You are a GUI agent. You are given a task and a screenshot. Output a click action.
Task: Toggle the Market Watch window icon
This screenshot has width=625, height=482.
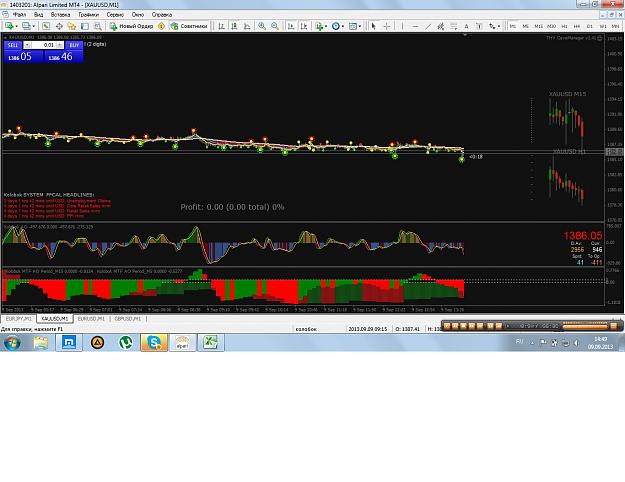[x=46, y=26]
